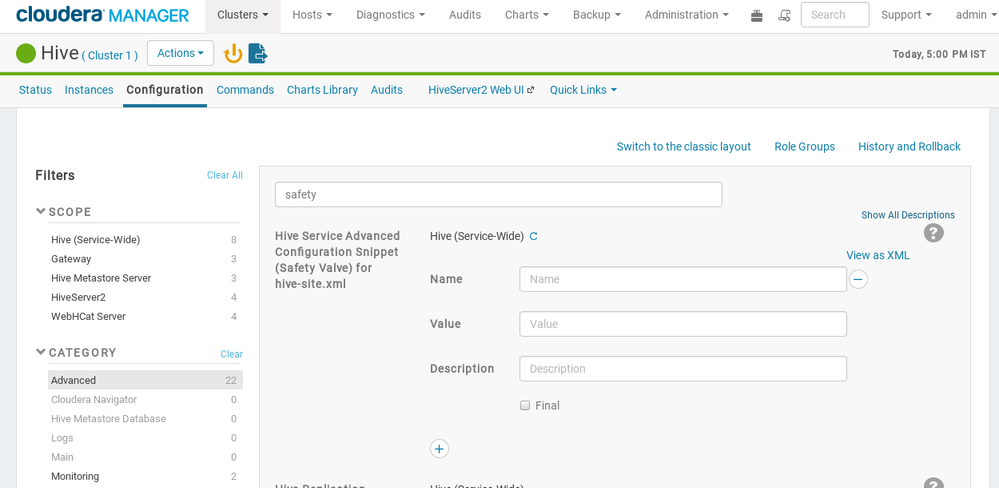999x488 pixels.
Task: Open the running commands scroll icon
Action: coord(784,15)
